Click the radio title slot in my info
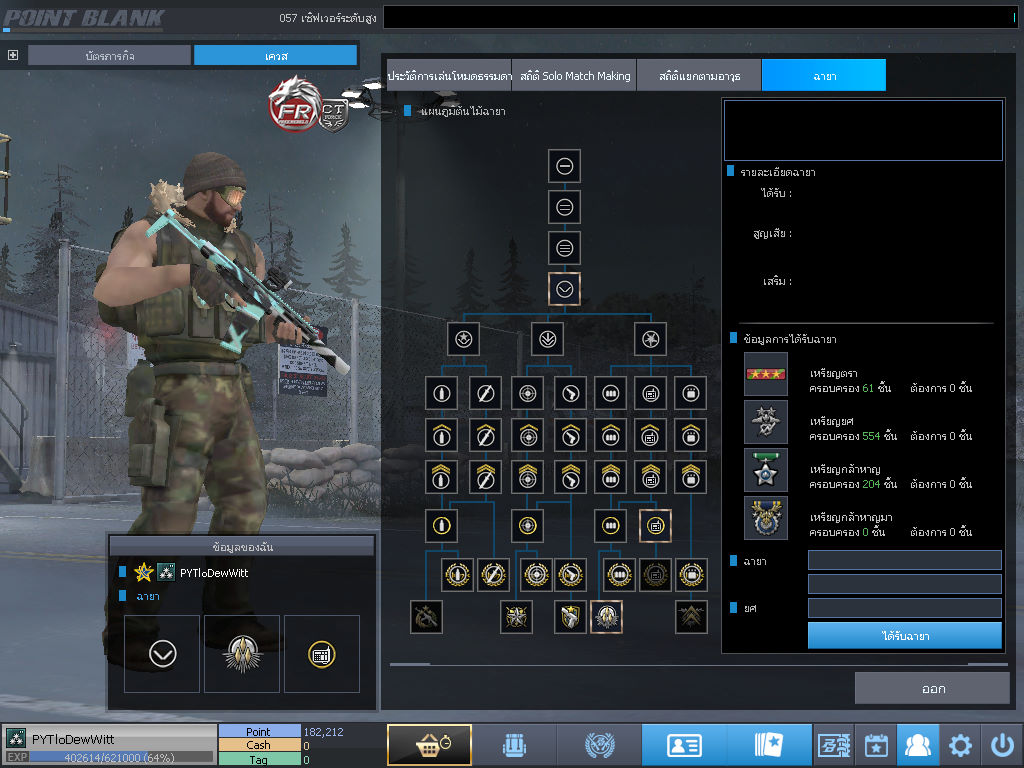Image resolution: width=1024 pixels, height=768 pixels. 322,654
